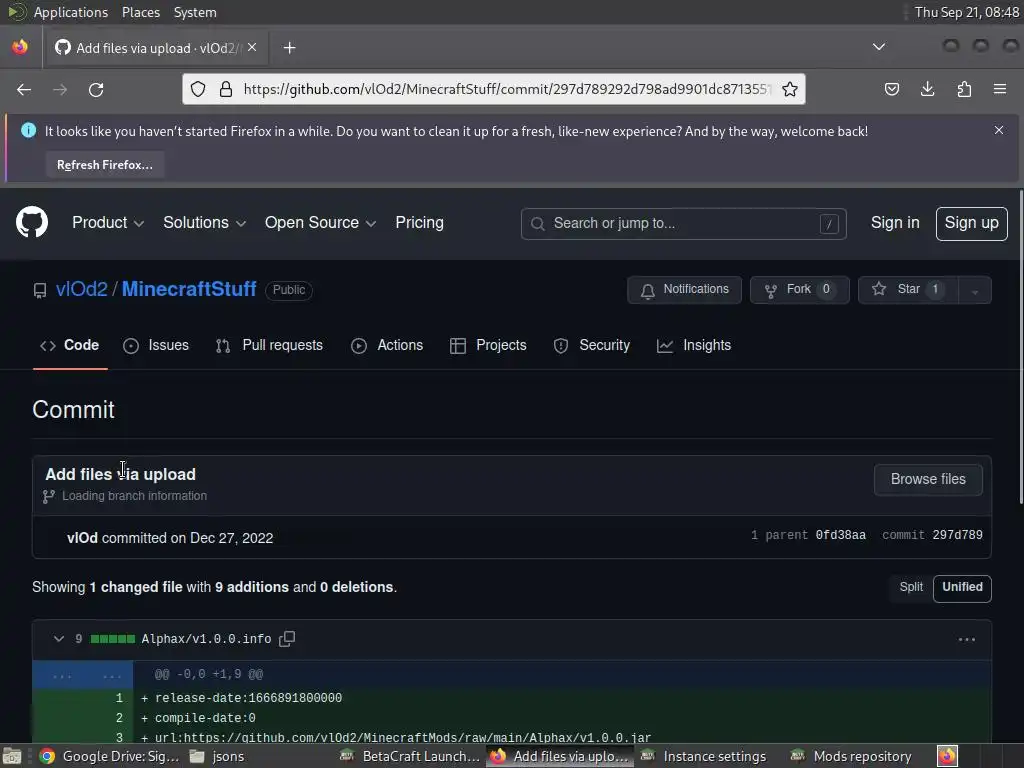Switch to BetaCraft Launcher taskbar window
The width and height of the screenshot is (1024, 768).
point(410,756)
